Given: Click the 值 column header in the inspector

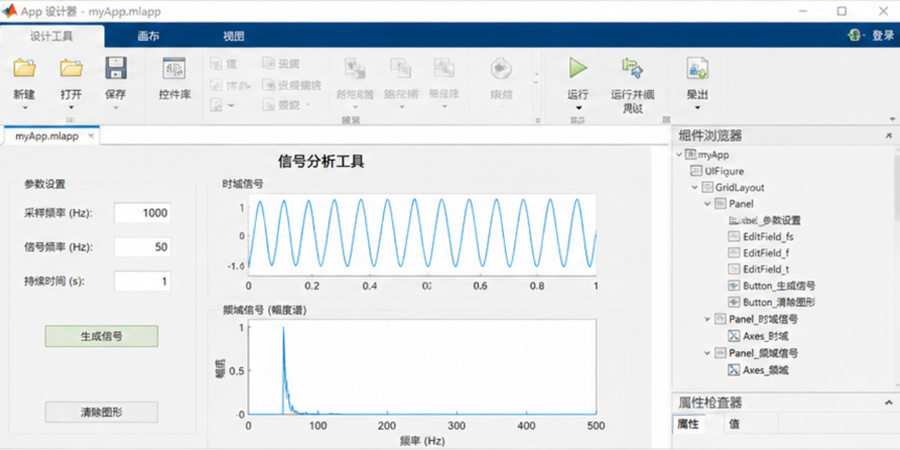Looking at the screenshot, I should point(734,424).
